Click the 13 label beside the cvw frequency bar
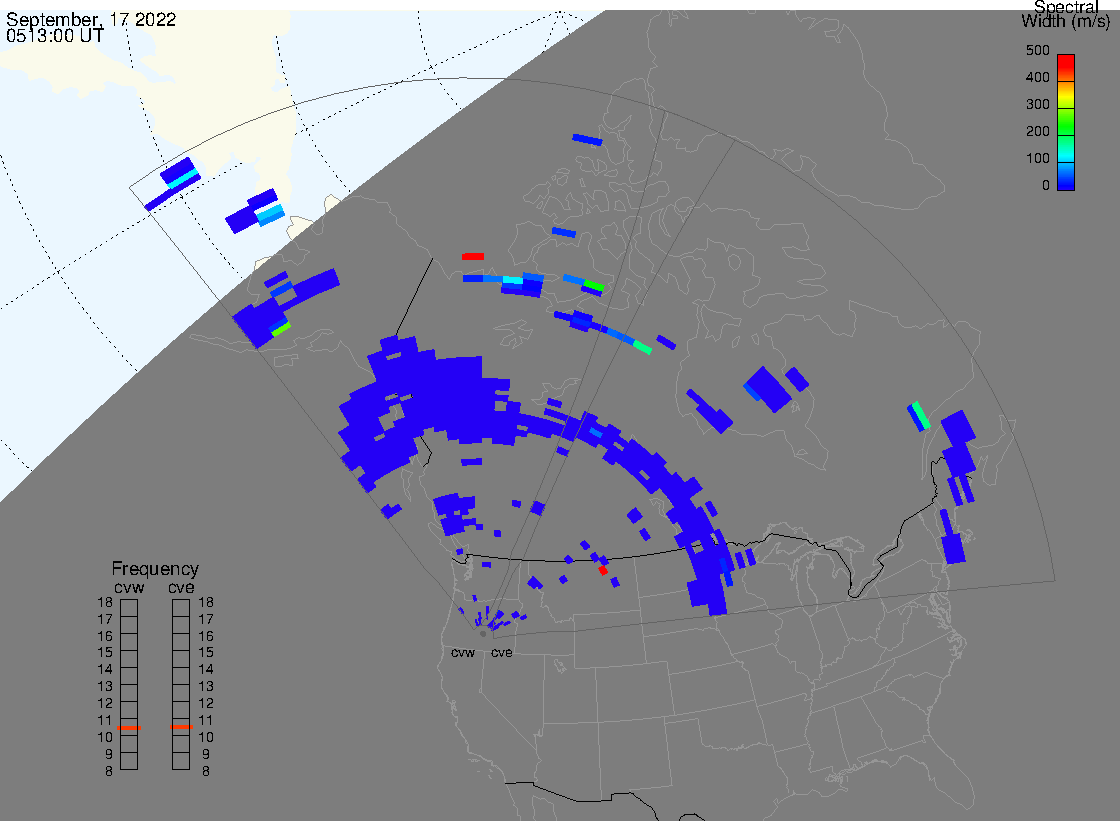The height and width of the screenshot is (821, 1120). pos(105,687)
